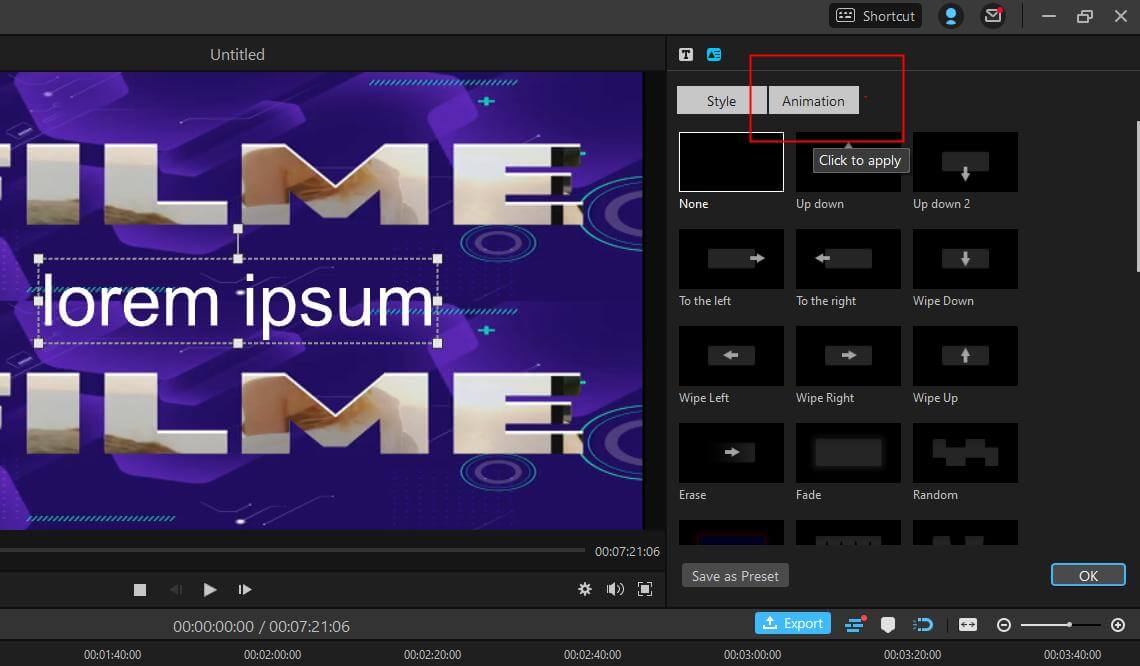Image resolution: width=1140 pixels, height=666 pixels.
Task: Apply the Up down 2 animation
Action: (965, 162)
